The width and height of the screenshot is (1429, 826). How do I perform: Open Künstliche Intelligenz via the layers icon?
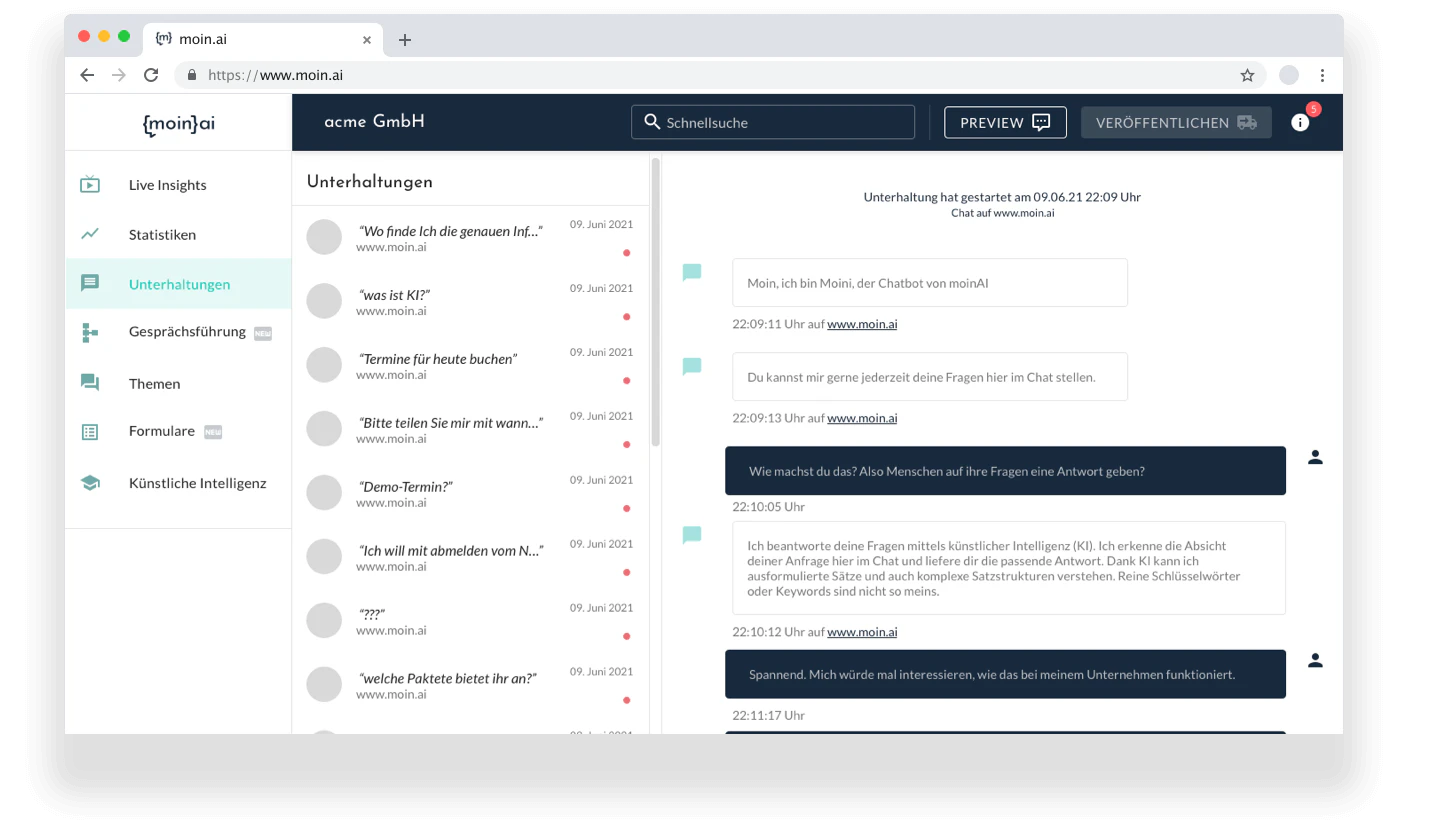click(91, 481)
